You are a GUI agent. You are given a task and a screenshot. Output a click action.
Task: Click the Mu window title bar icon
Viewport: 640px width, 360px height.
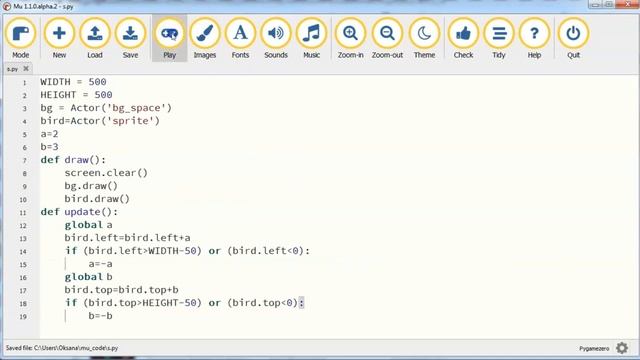click(x=7, y=6)
